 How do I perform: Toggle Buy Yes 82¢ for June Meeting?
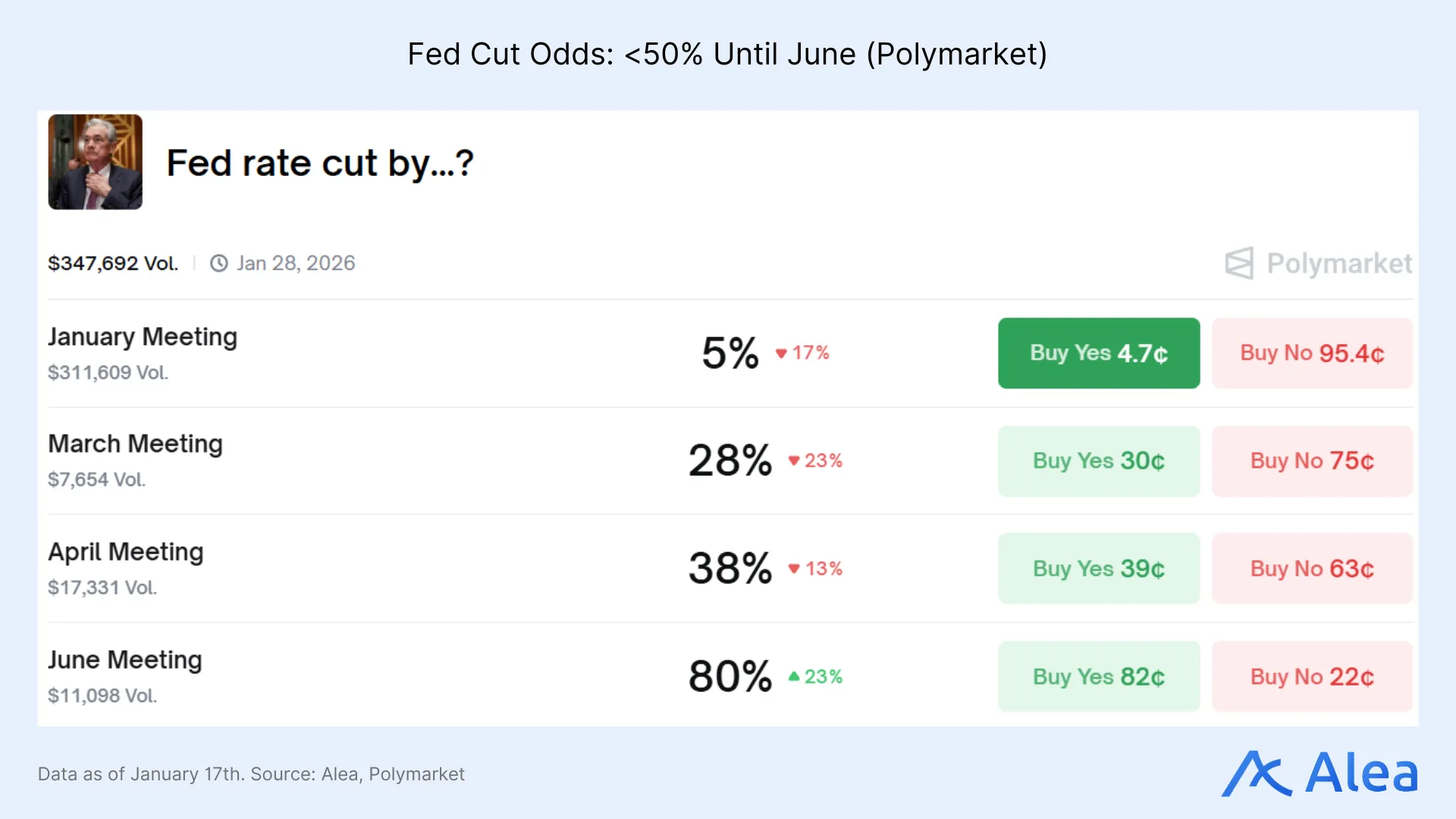pos(1098,676)
